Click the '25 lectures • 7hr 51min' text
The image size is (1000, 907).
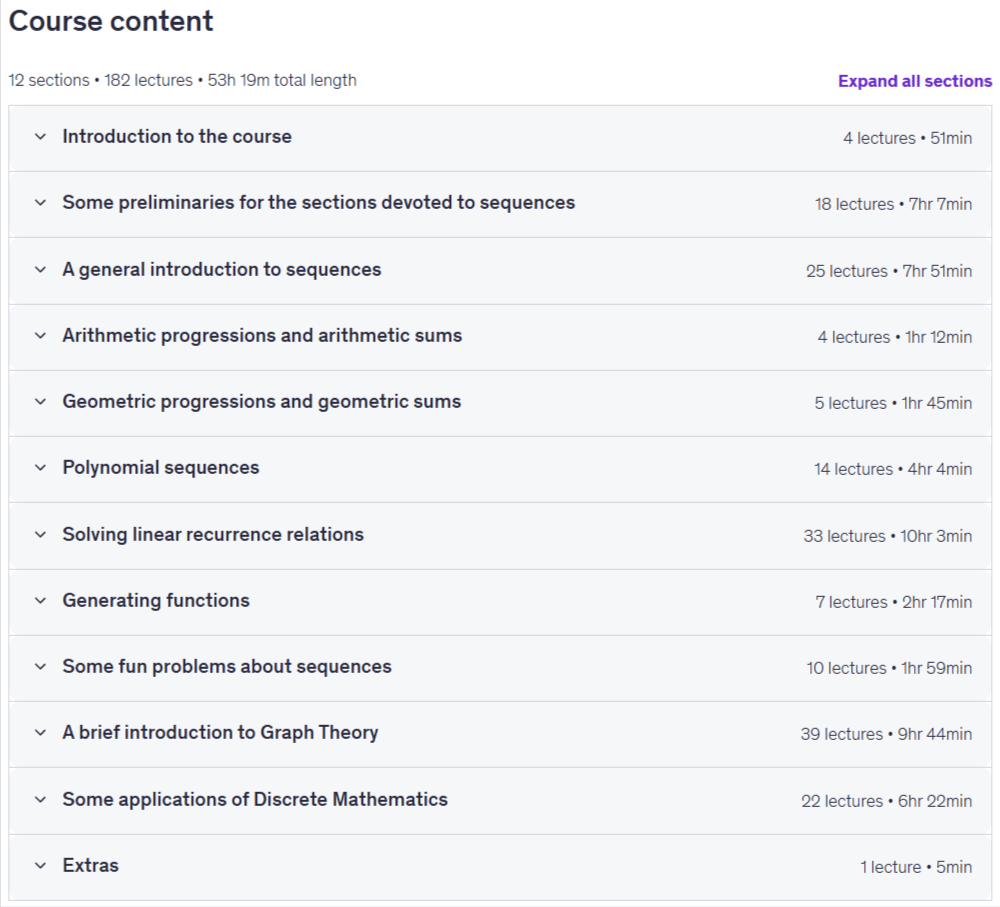click(x=889, y=272)
